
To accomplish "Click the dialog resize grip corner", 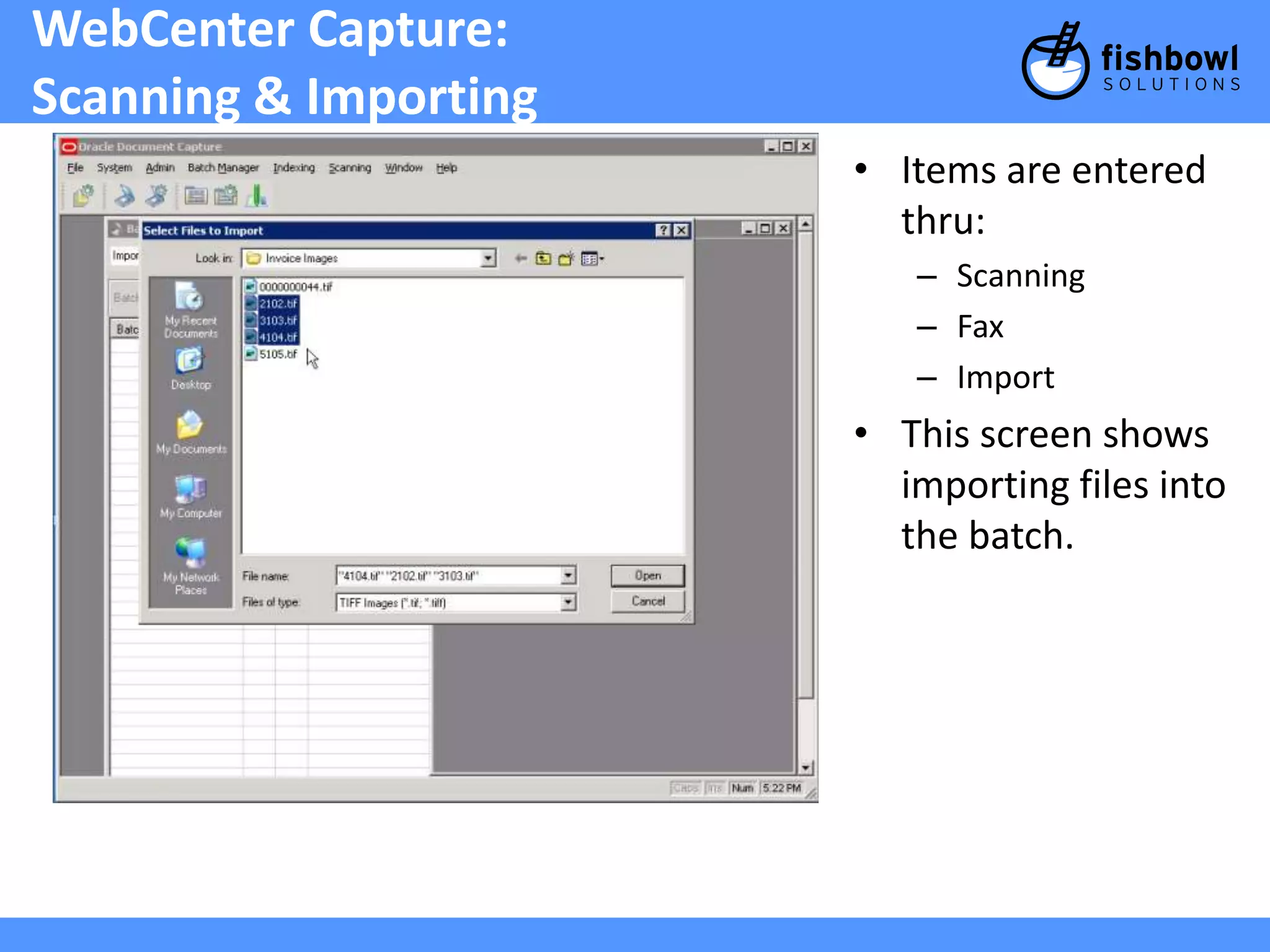I will coord(686,617).
